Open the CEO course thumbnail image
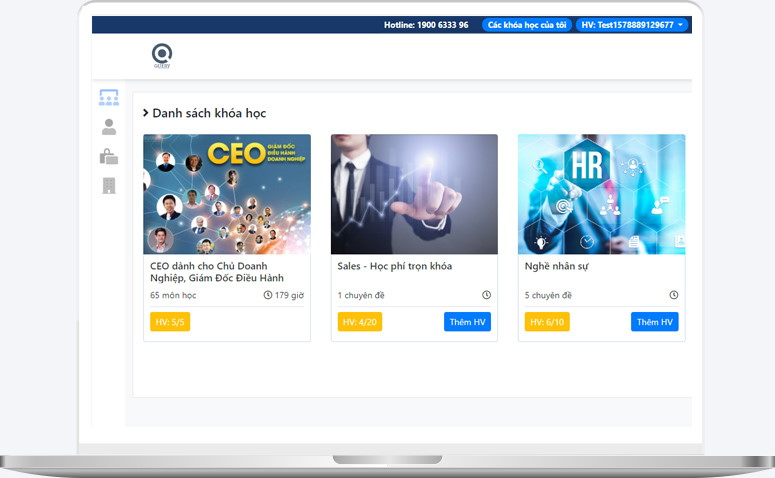Image resolution: width=775 pixels, height=478 pixels. (227, 194)
